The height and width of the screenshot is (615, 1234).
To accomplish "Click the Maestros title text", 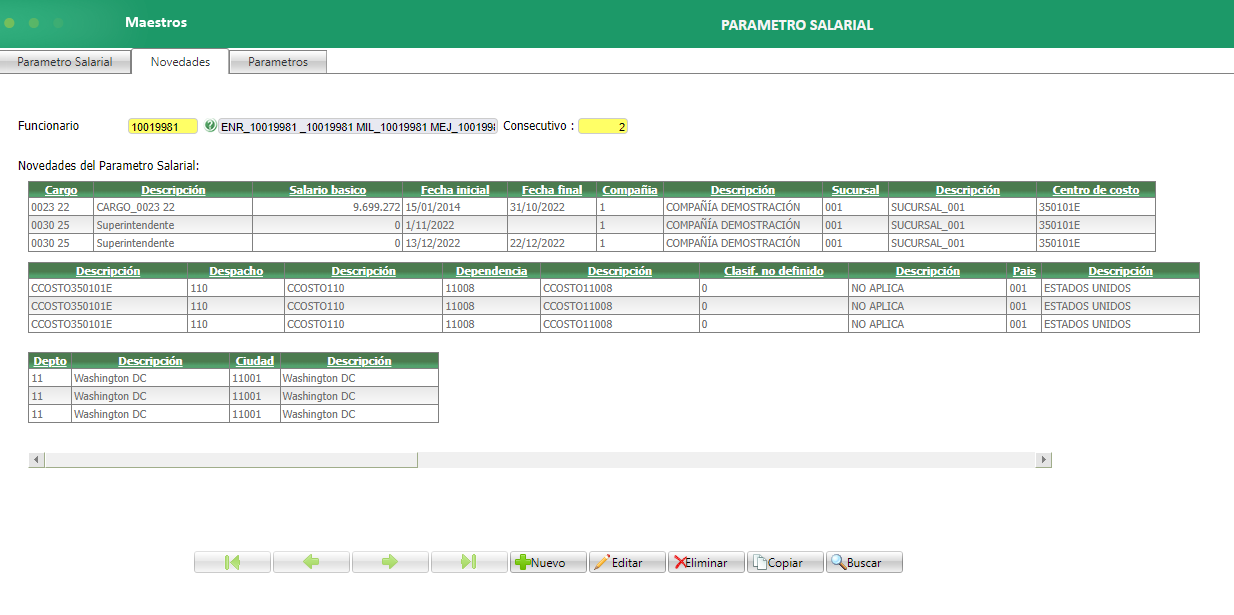I will [x=156, y=22].
